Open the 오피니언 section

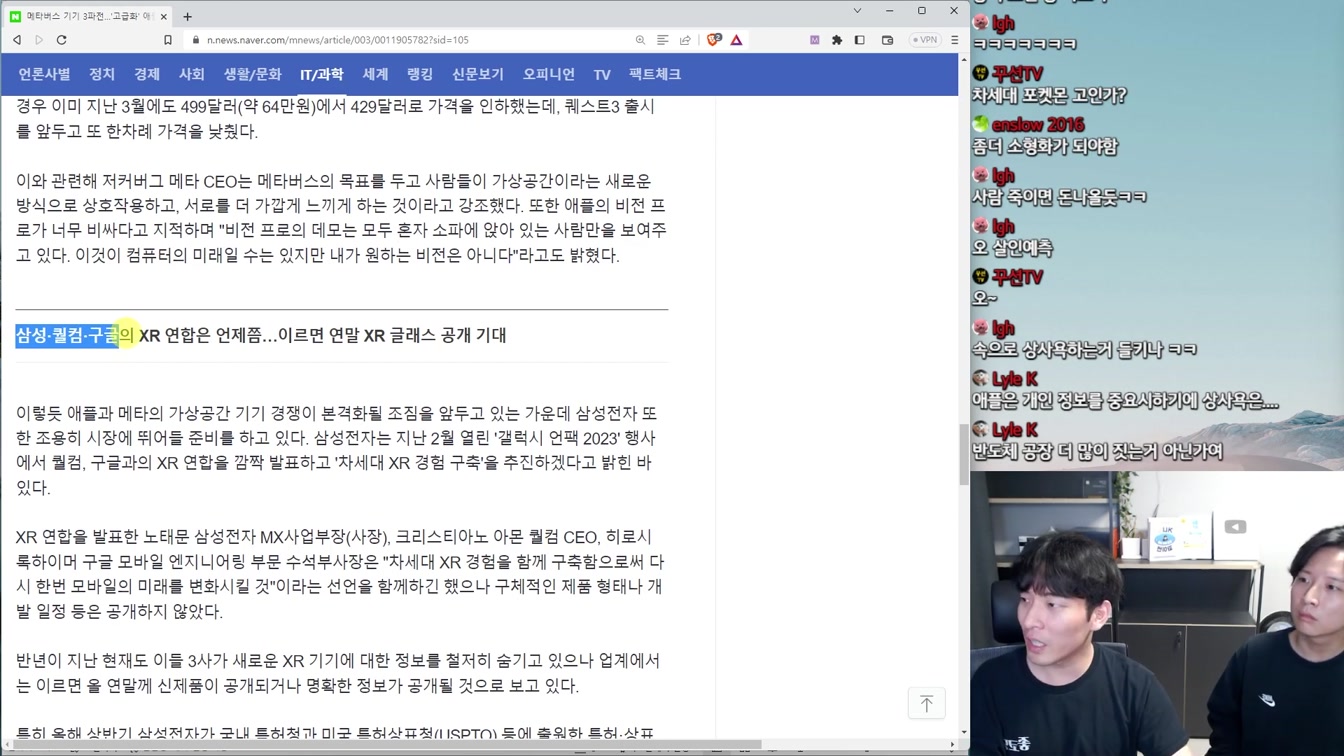(x=549, y=74)
